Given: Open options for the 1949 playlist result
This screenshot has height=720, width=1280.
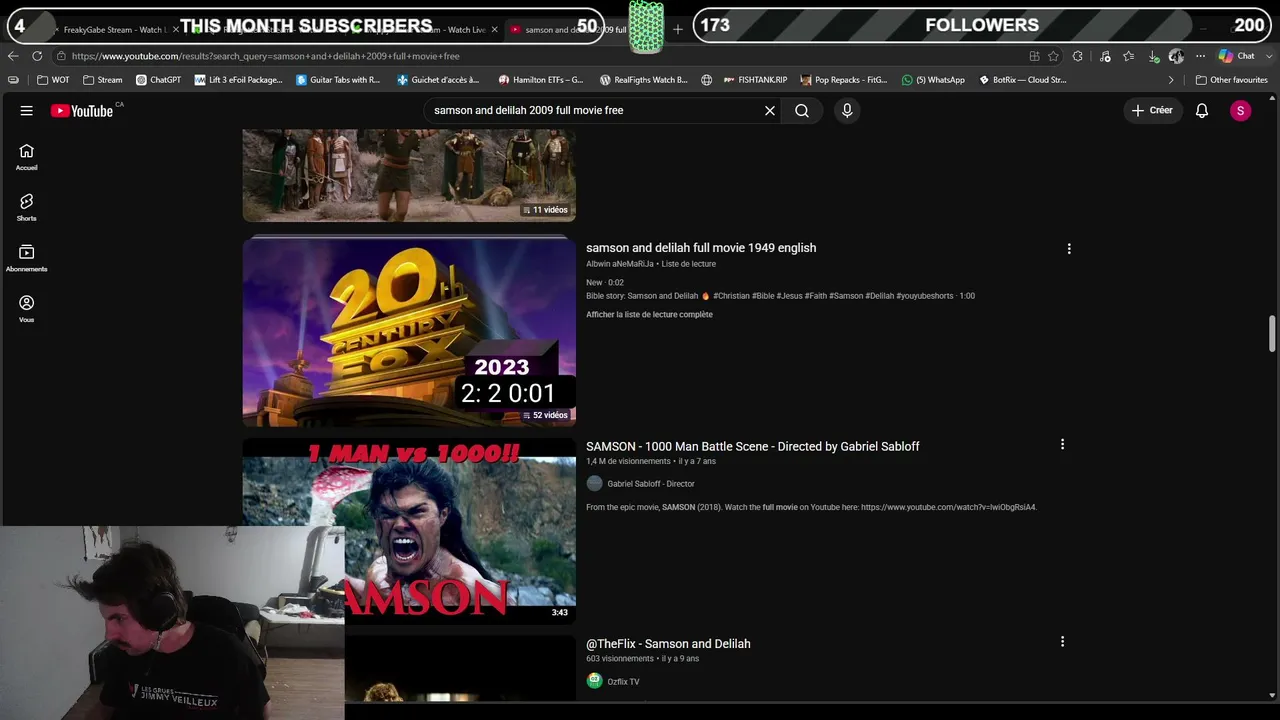Looking at the screenshot, I should coord(1069,249).
